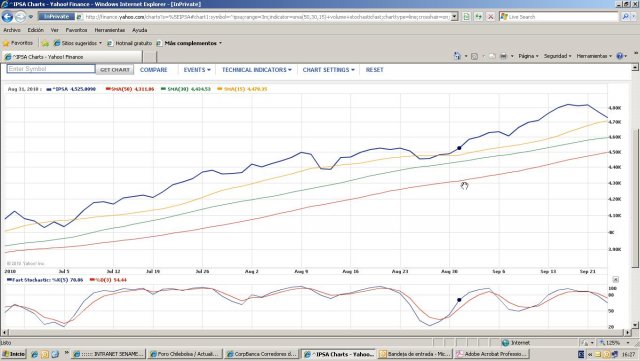Screen dimensions: 640x361
Task: Open the search provider dropdown arrow
Action: [634, 17]
